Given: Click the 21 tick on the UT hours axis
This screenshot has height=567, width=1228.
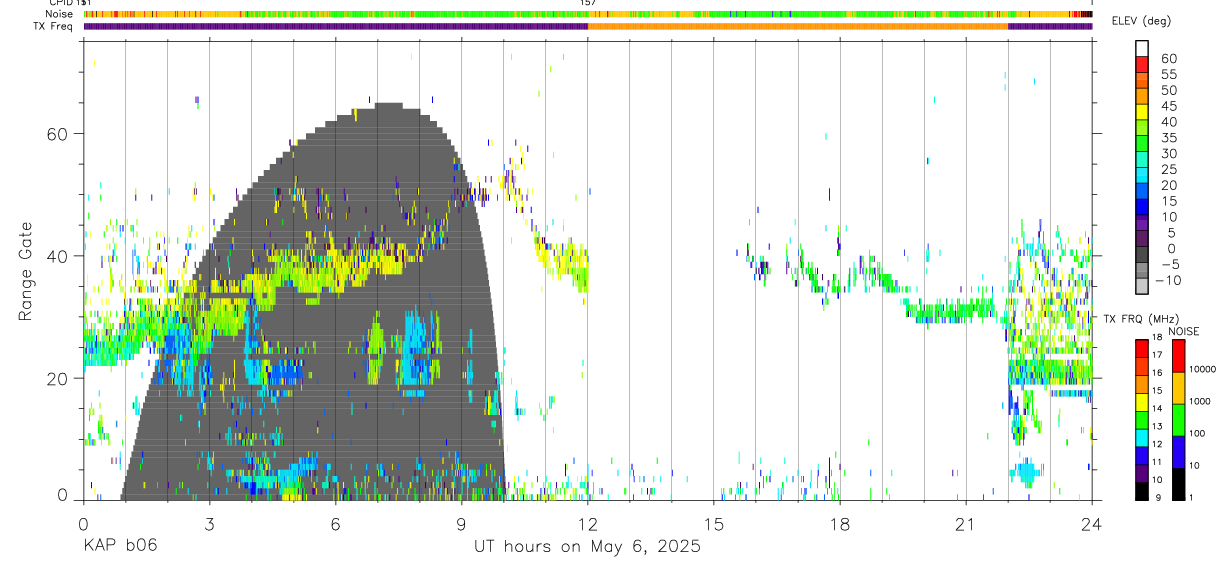Looking at the screenshot, I should (x=965, y=523).
